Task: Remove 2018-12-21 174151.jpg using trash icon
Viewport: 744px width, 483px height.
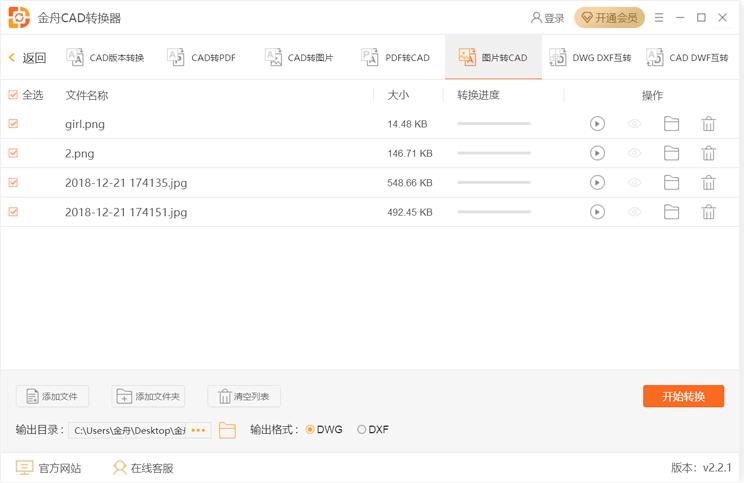Action: 708,212
